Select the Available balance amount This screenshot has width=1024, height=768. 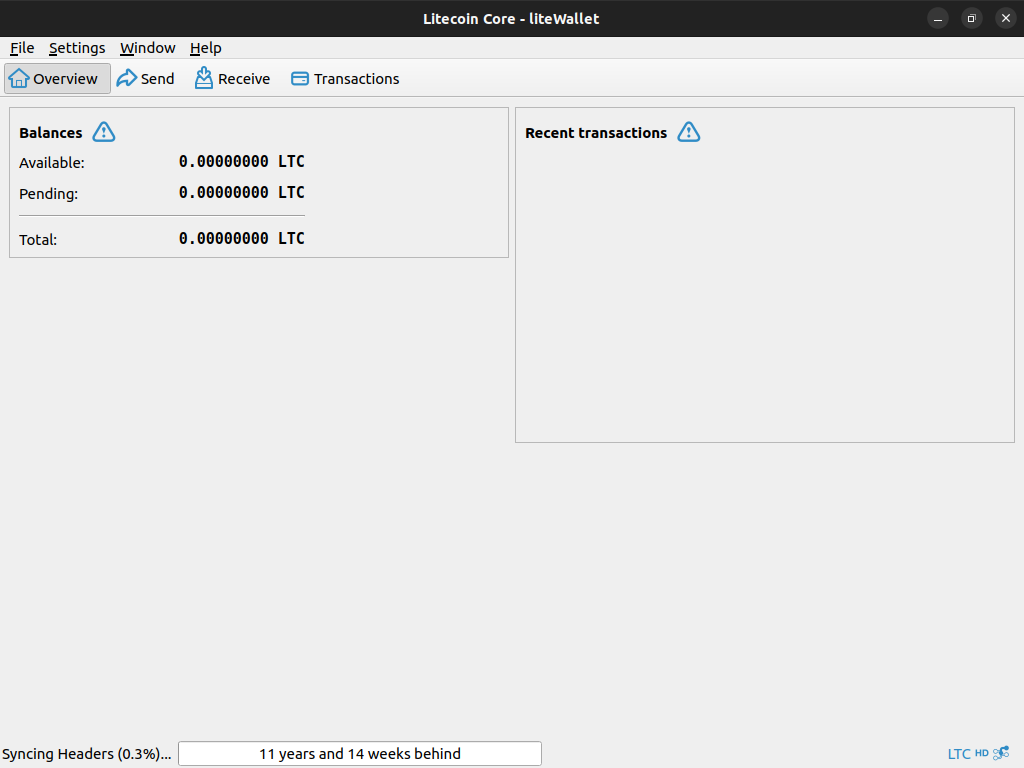click(x=242, y=161)
